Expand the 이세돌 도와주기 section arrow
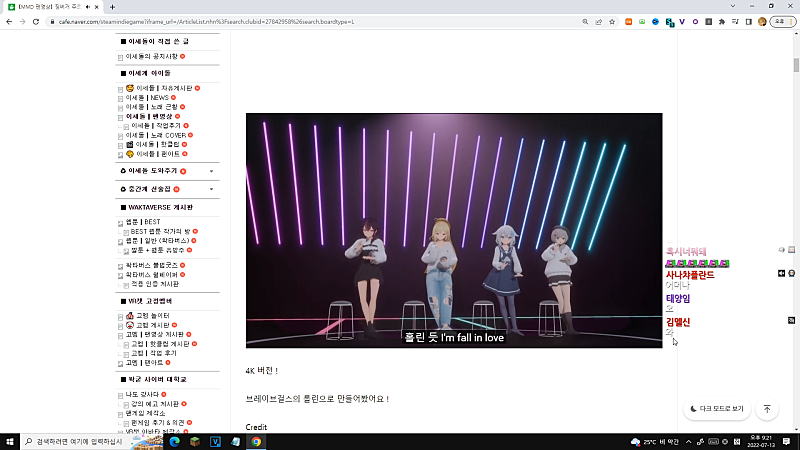 point(211,171)
